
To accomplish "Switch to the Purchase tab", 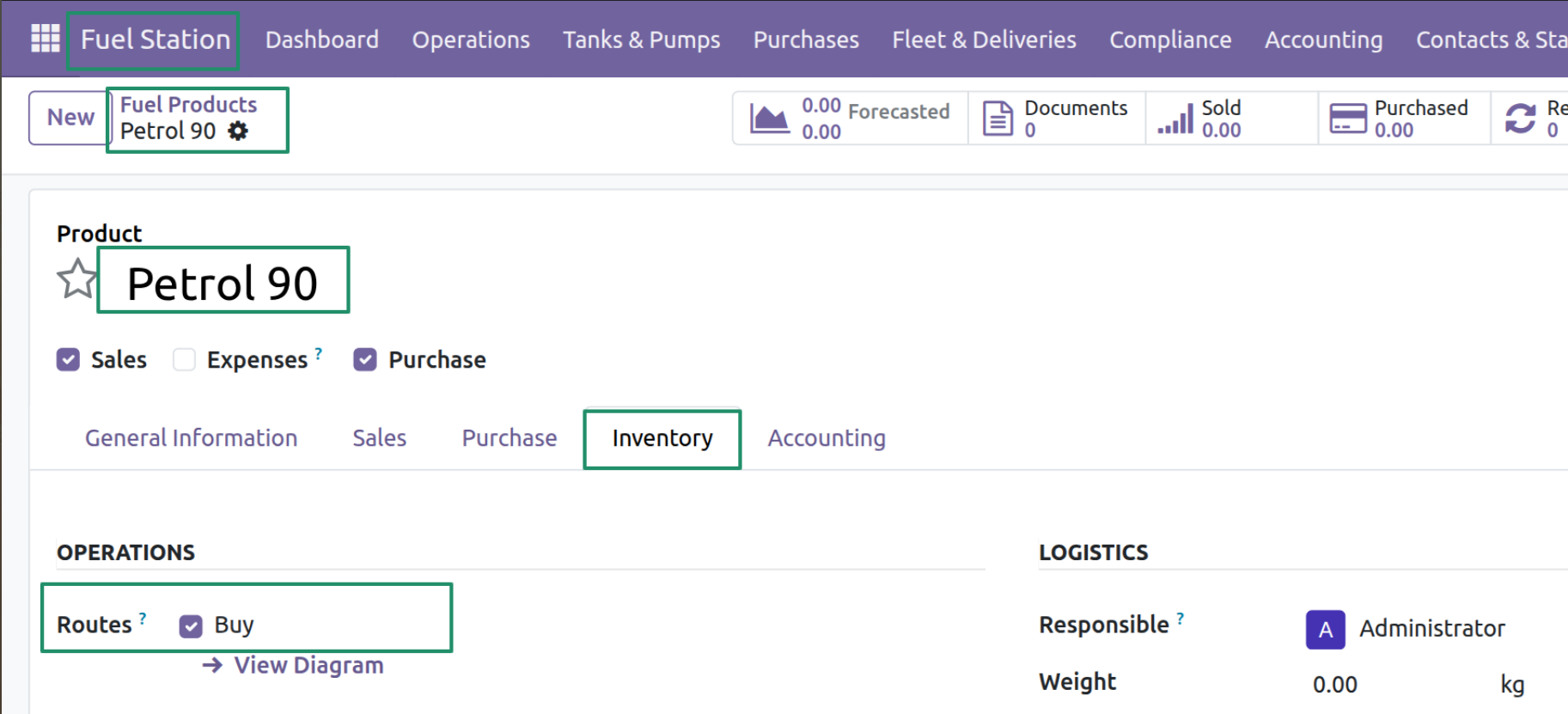I will 509,438.
